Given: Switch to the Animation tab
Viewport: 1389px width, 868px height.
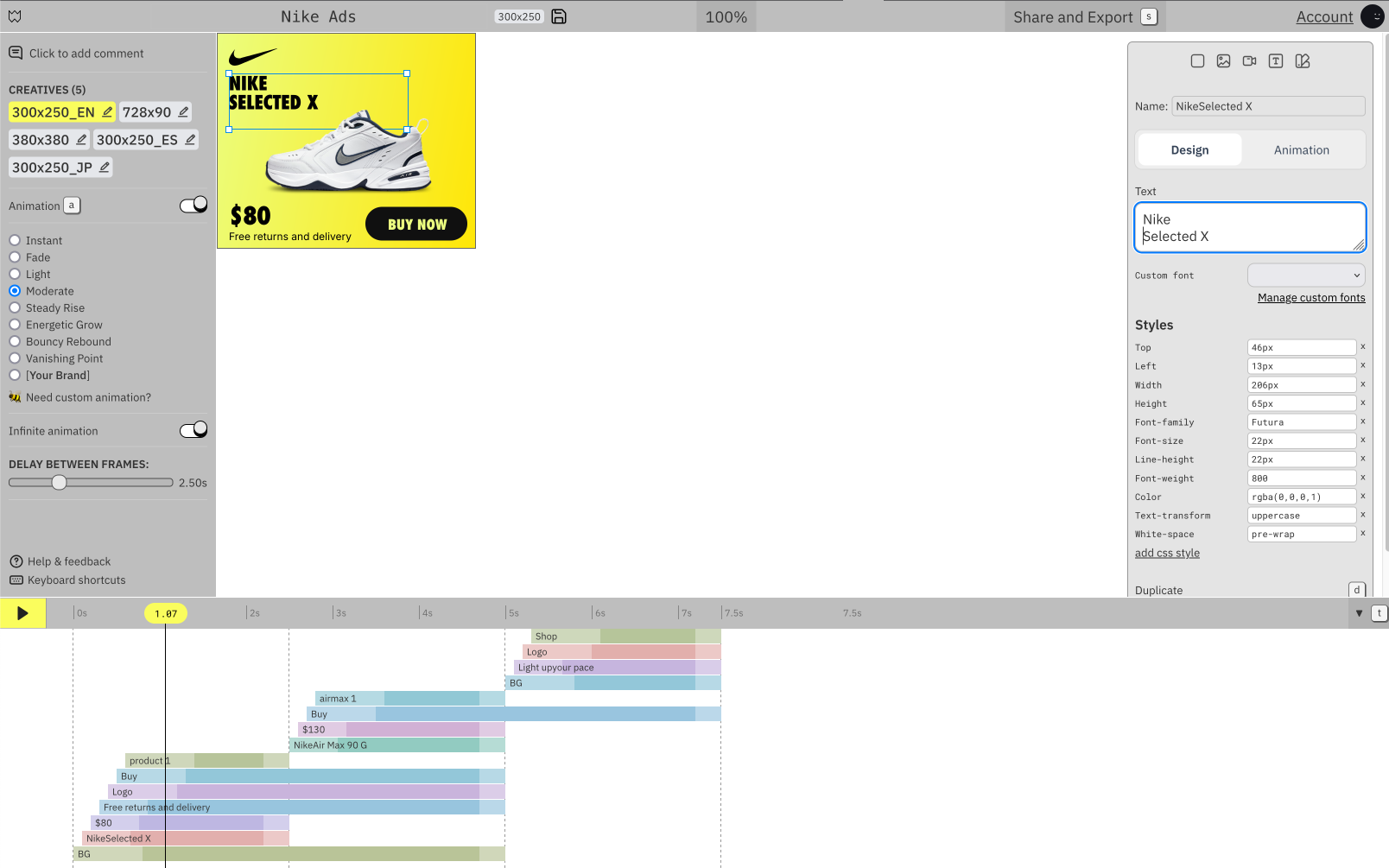Looking at the screenshot, I should 1302,149.
